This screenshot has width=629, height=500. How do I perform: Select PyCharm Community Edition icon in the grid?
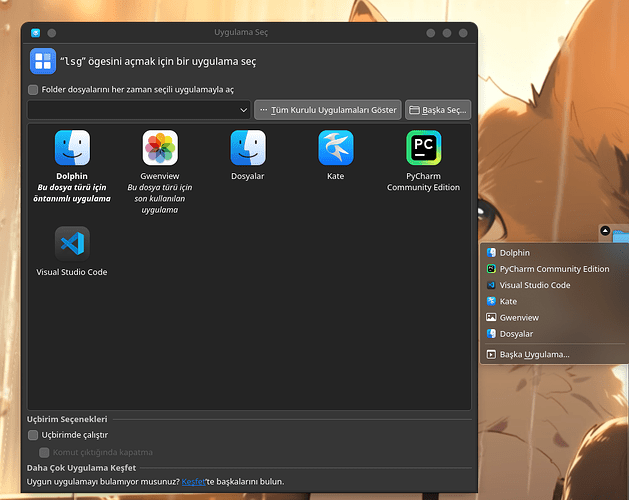423,148
